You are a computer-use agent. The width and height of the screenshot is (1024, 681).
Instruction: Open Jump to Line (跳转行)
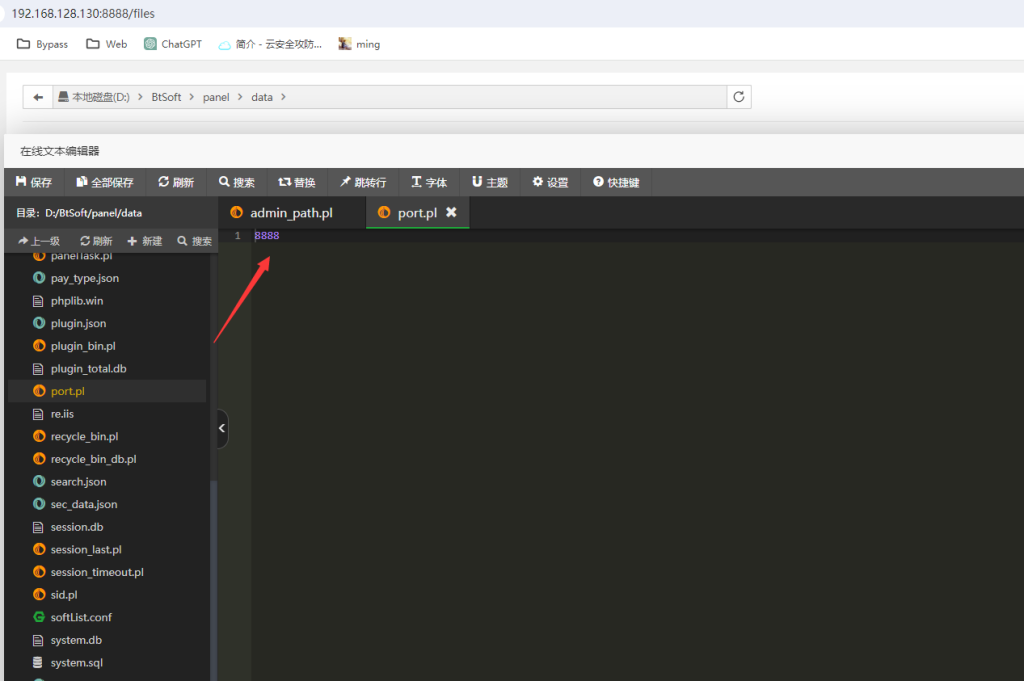[363, 182]
